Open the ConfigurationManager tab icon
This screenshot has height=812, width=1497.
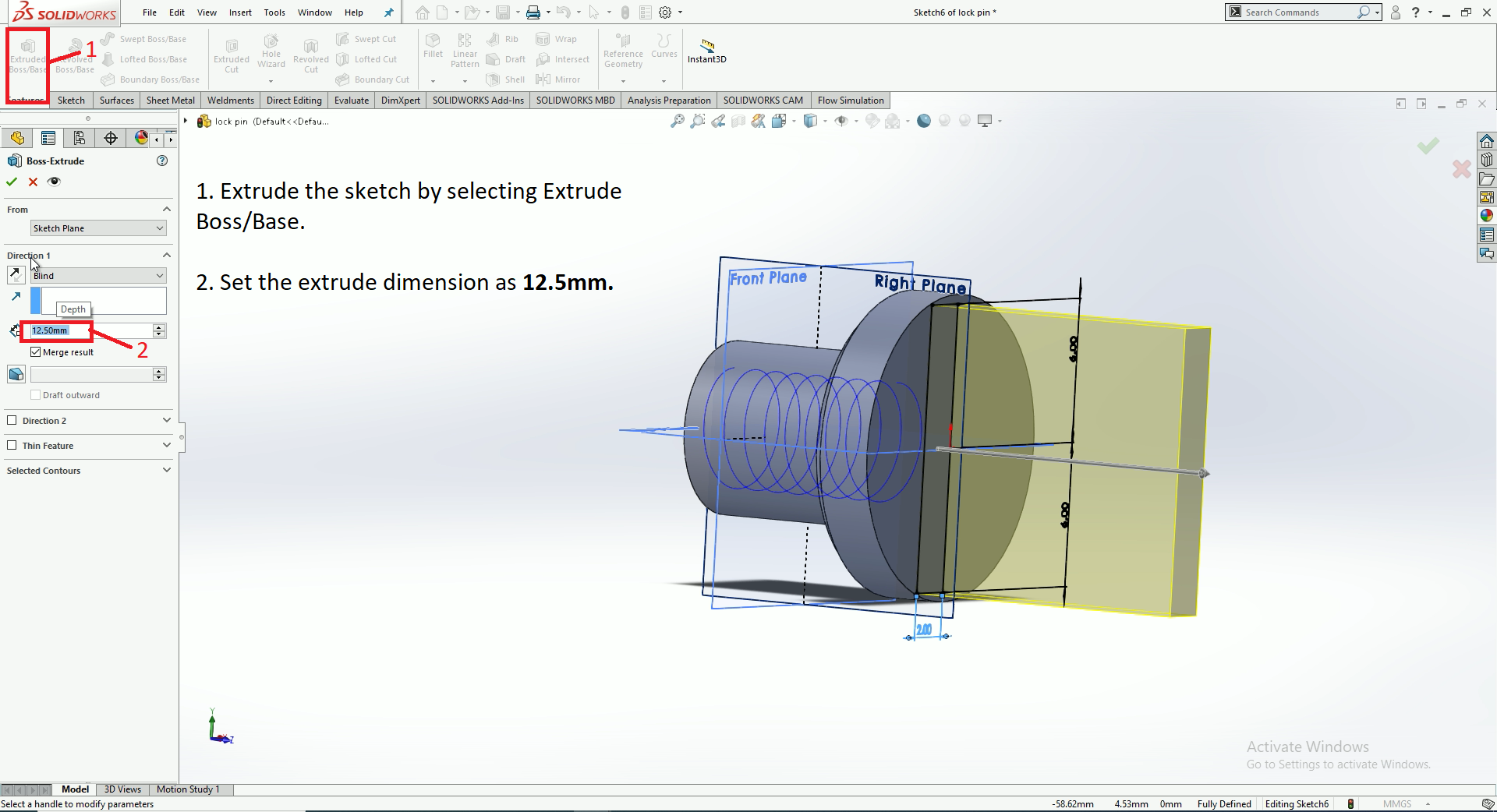79,138
